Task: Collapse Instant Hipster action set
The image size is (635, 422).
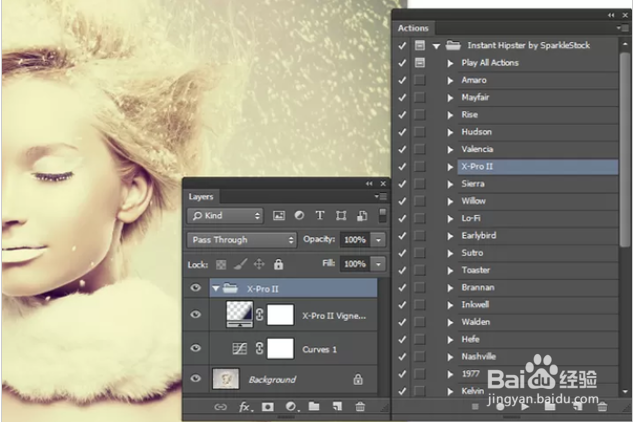Action: (436, 46)
